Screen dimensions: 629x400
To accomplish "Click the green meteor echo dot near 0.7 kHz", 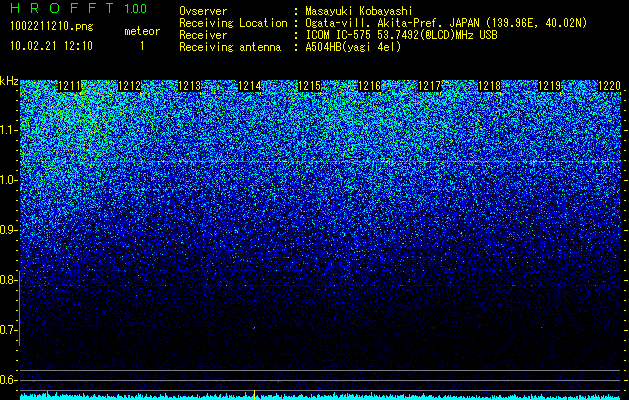I will 254,328.
